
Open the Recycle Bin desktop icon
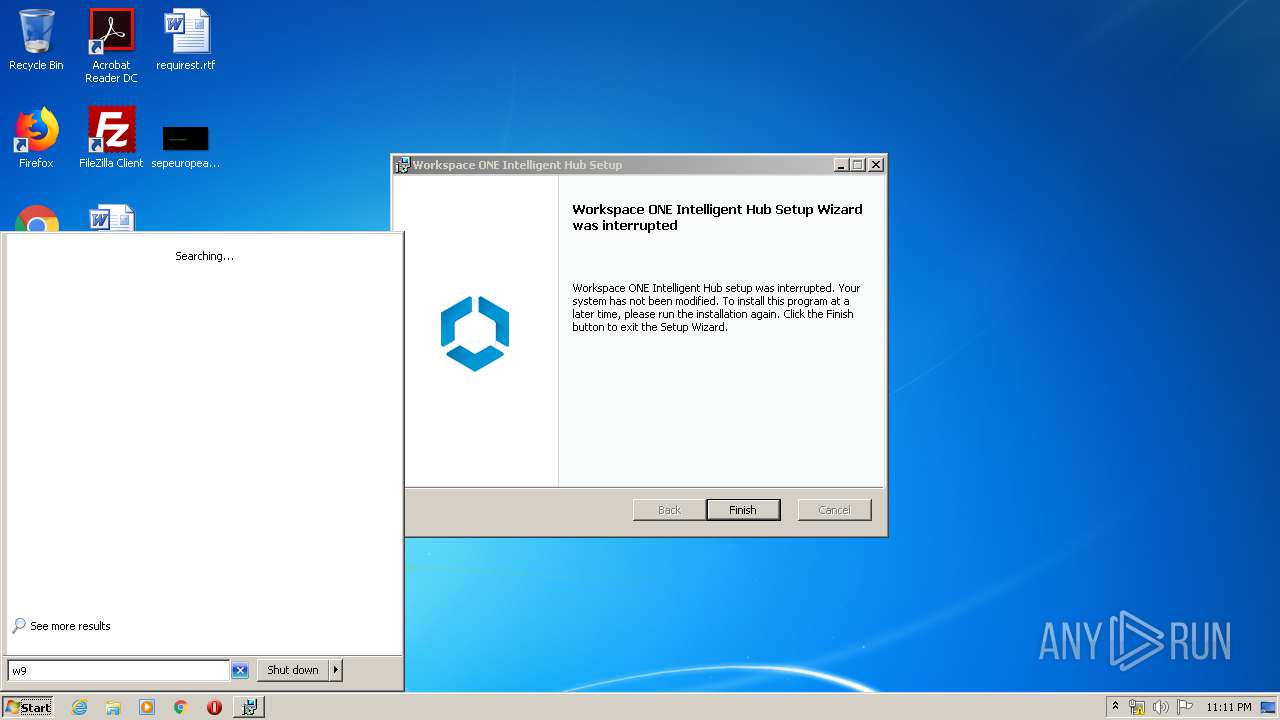coord(36,40)
